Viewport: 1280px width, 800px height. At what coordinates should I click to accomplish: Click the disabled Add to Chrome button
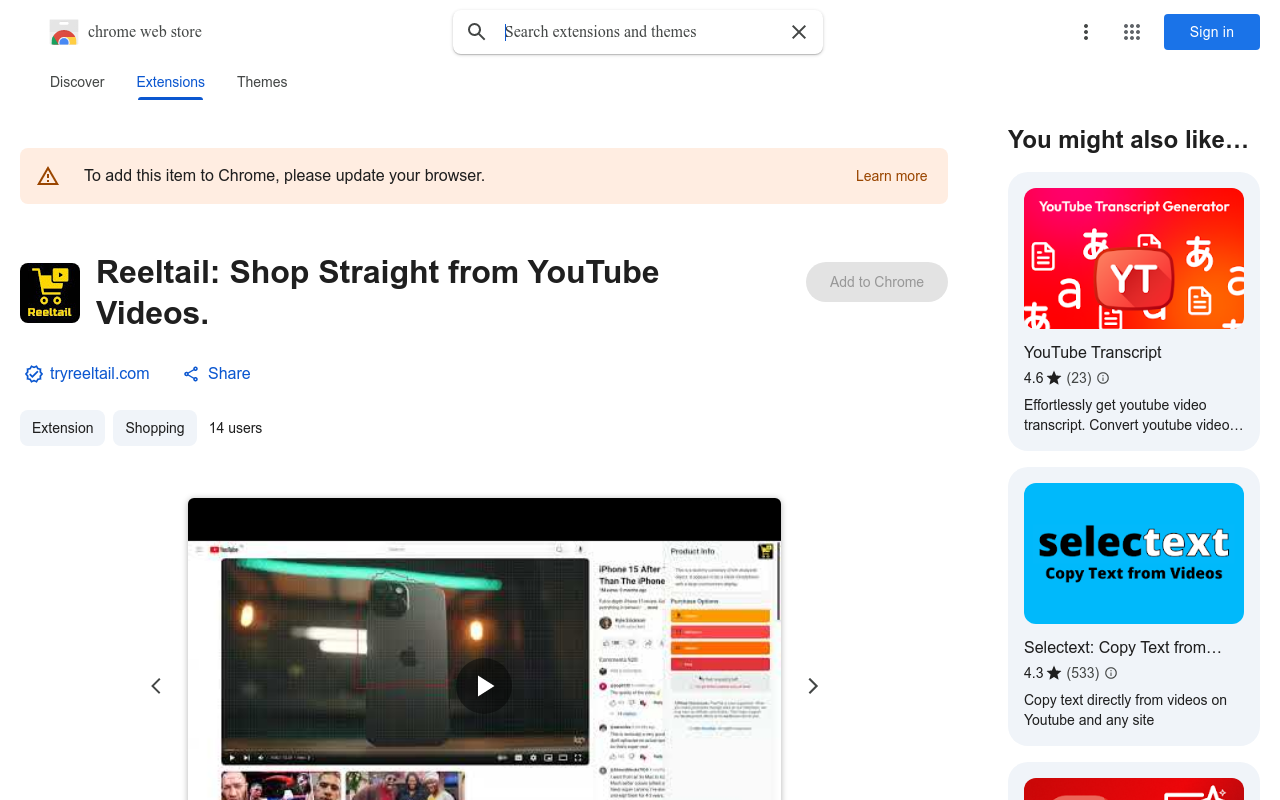877,282
